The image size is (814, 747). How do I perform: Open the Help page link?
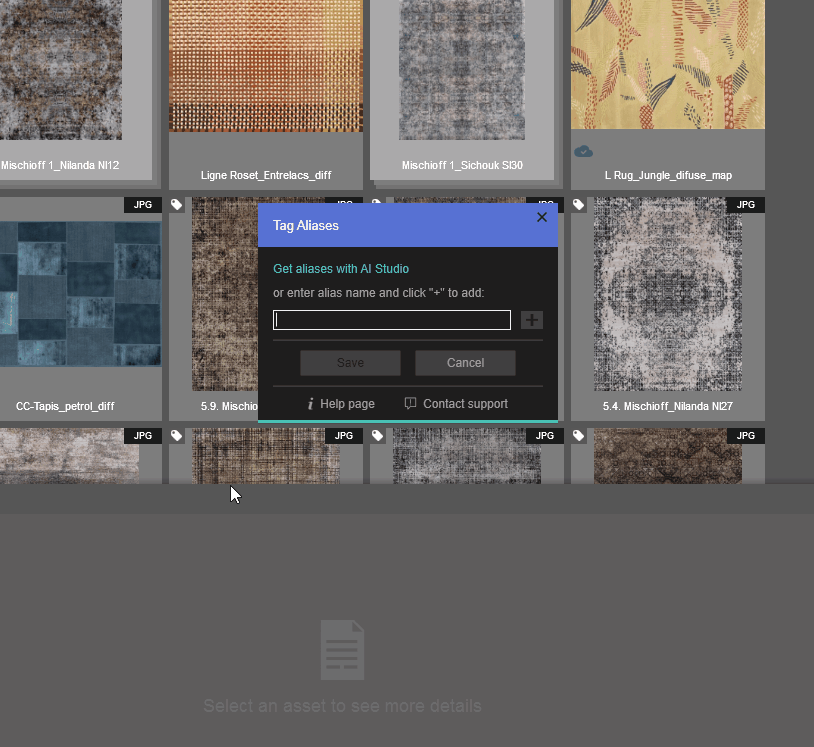[347, 404]
